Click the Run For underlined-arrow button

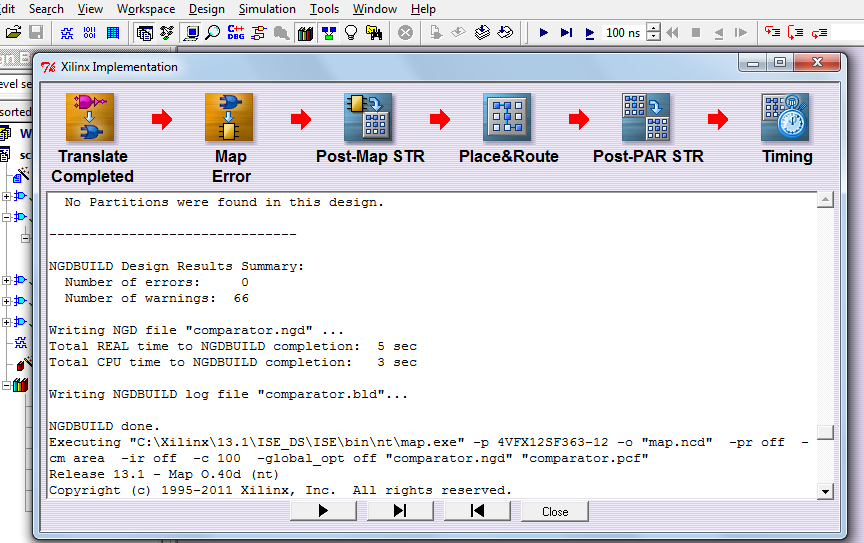pyautogui.click(x=590, y=33)
